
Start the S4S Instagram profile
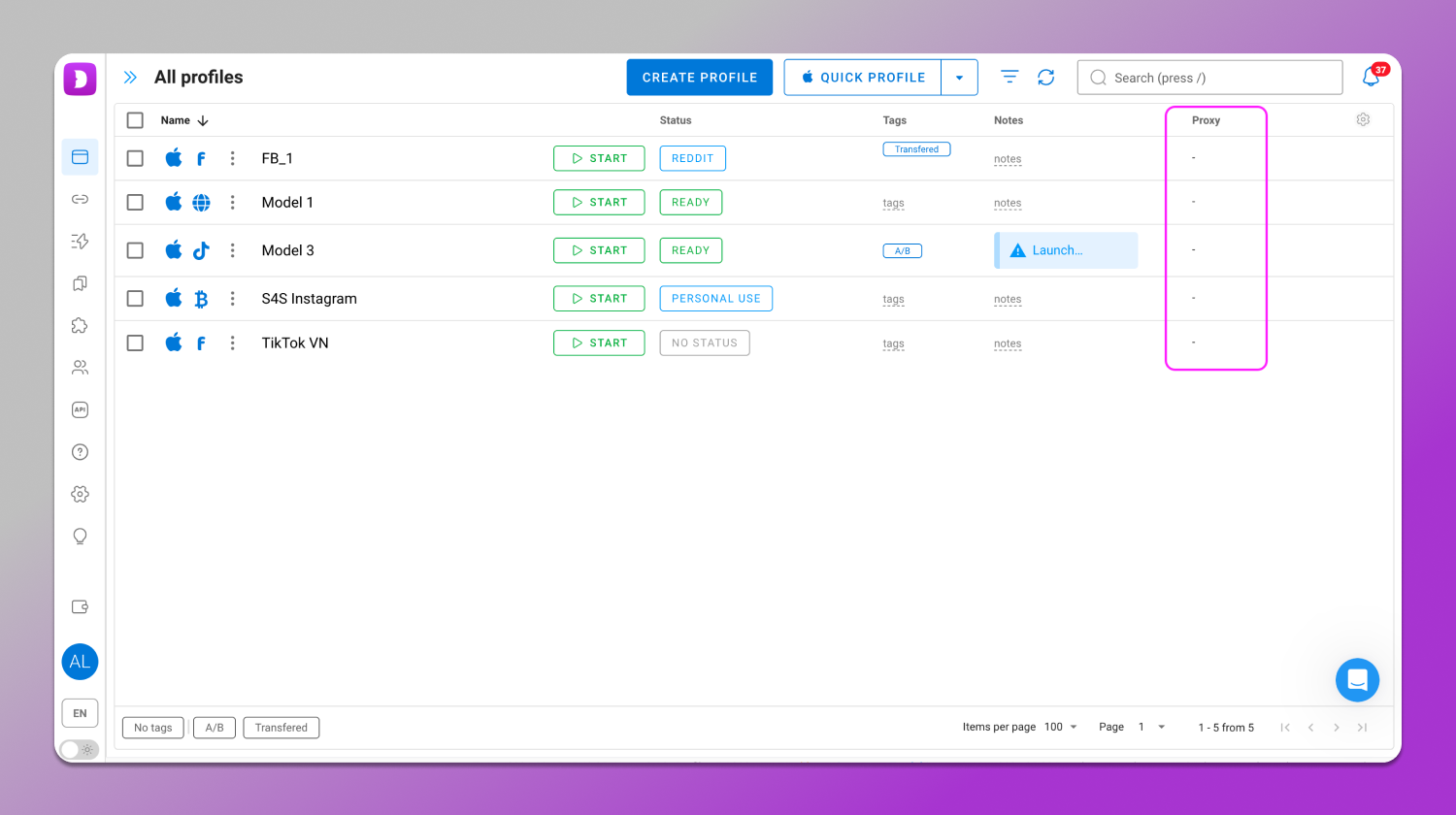click(599, 299)
